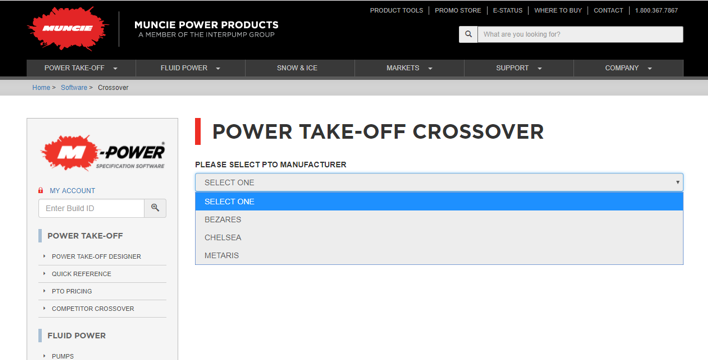Open Power Take-Off Designer sidebar link

coord(96,257)
